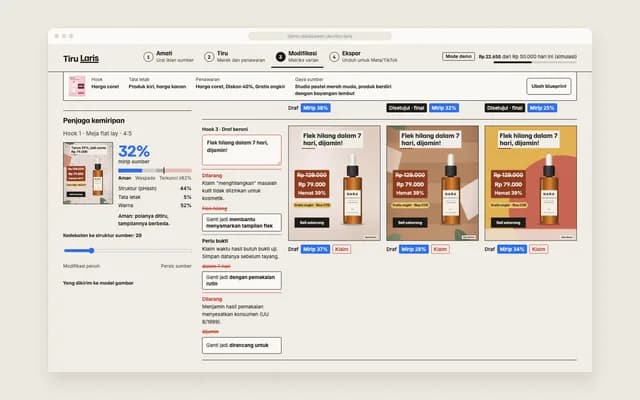
Task: Click the Mirip 32% badge
Action: (x=444, y=108)
